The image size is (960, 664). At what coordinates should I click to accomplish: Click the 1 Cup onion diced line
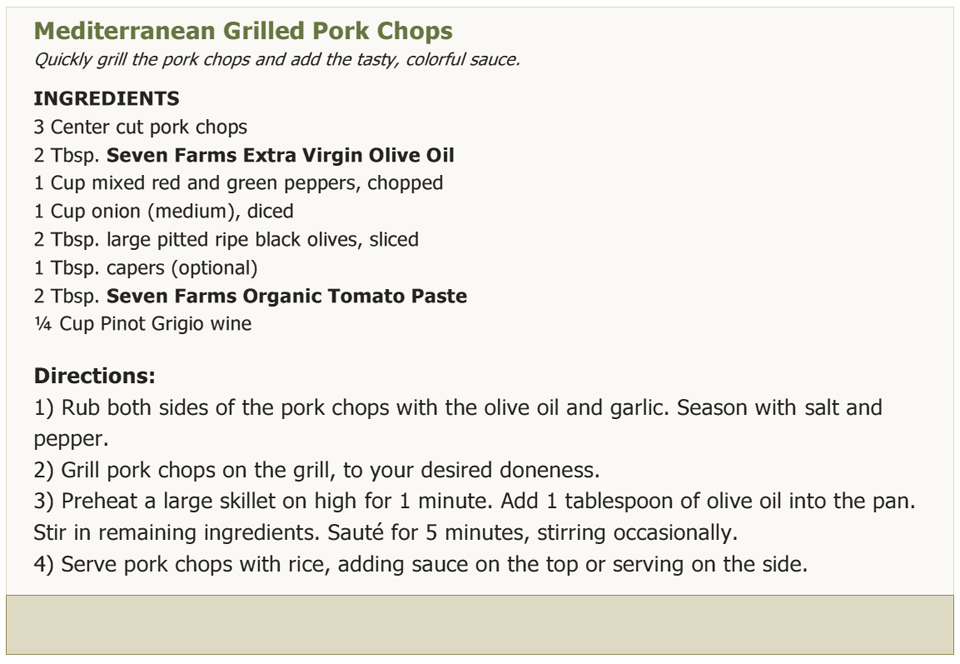tap(163, 211)
